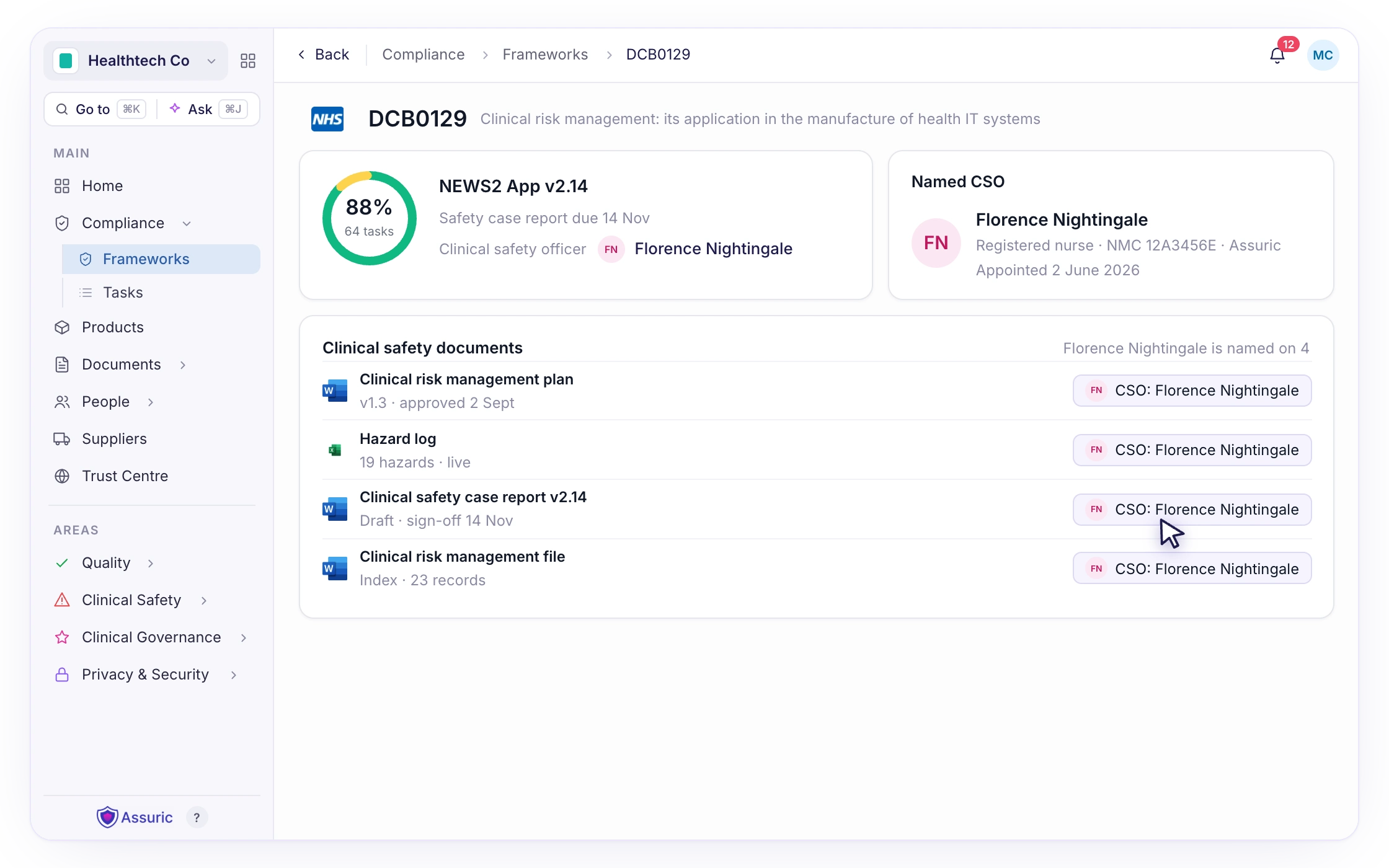Screen dimensions: 1389x868
Task: Click '19 hazards · live' status text
Action: (x=415, y=463)
